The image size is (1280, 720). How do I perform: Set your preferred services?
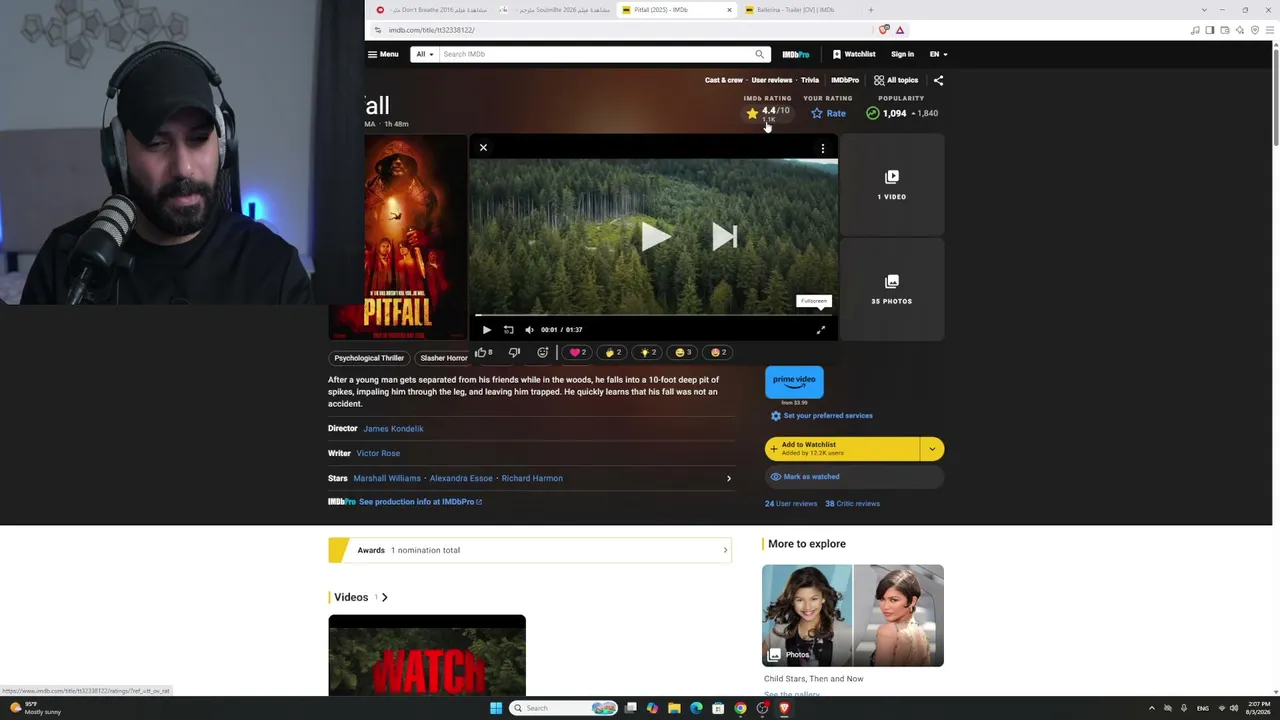[821, 416]
